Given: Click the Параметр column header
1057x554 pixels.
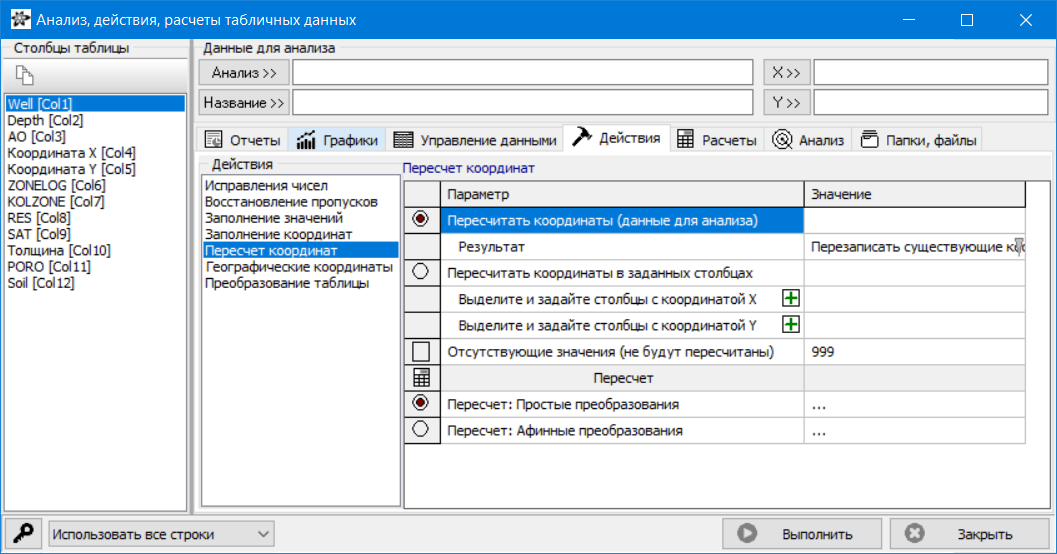Looking at the screenshot, I should click(622, 194).
